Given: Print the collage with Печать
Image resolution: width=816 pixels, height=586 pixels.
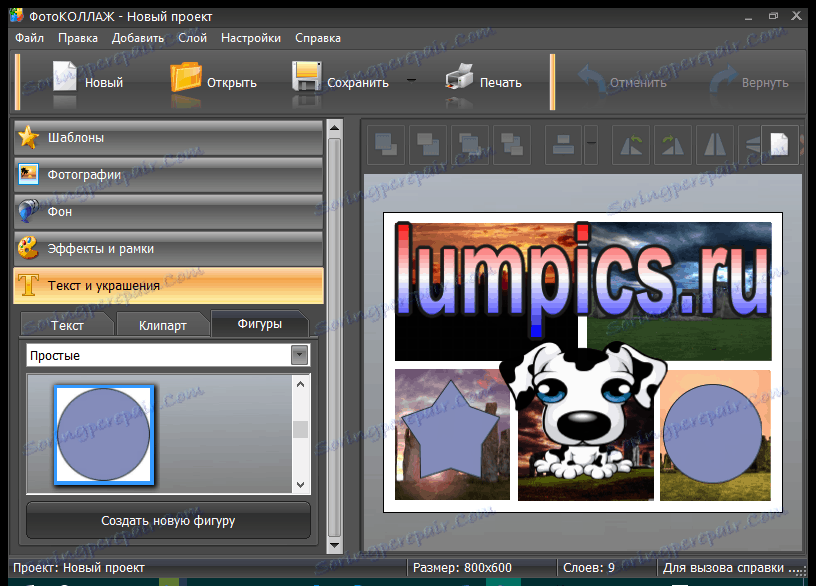Looking at the screenshot, I should tap(483, 81).
